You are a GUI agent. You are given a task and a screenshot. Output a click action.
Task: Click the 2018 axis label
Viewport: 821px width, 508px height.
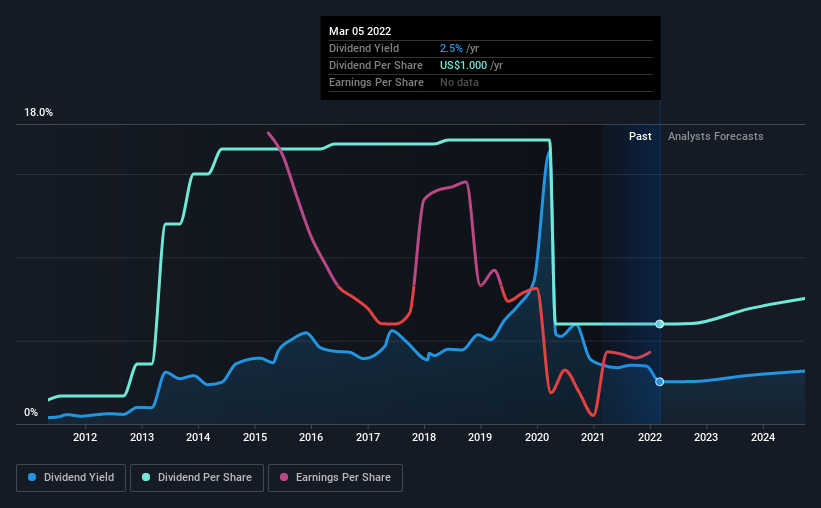[x=424, y=437]
